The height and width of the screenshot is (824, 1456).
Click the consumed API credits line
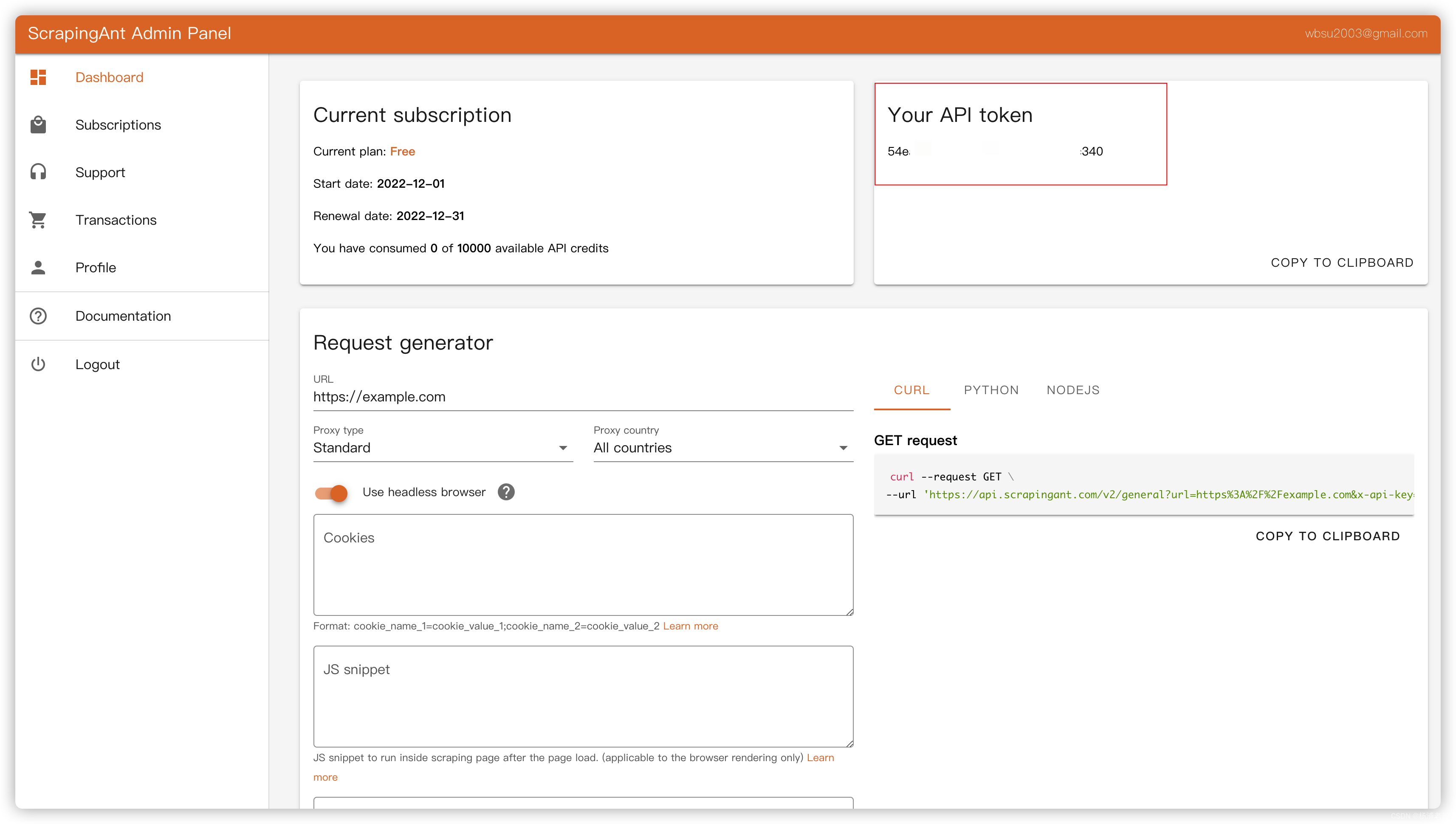click(460, 248)
